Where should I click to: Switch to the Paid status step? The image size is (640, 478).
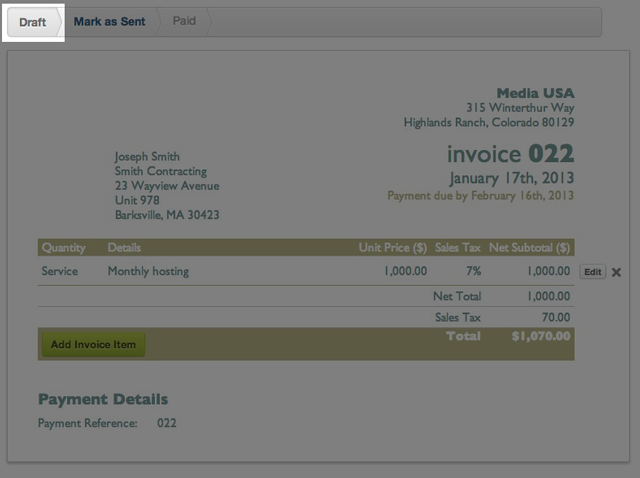[x=184, y=21]
